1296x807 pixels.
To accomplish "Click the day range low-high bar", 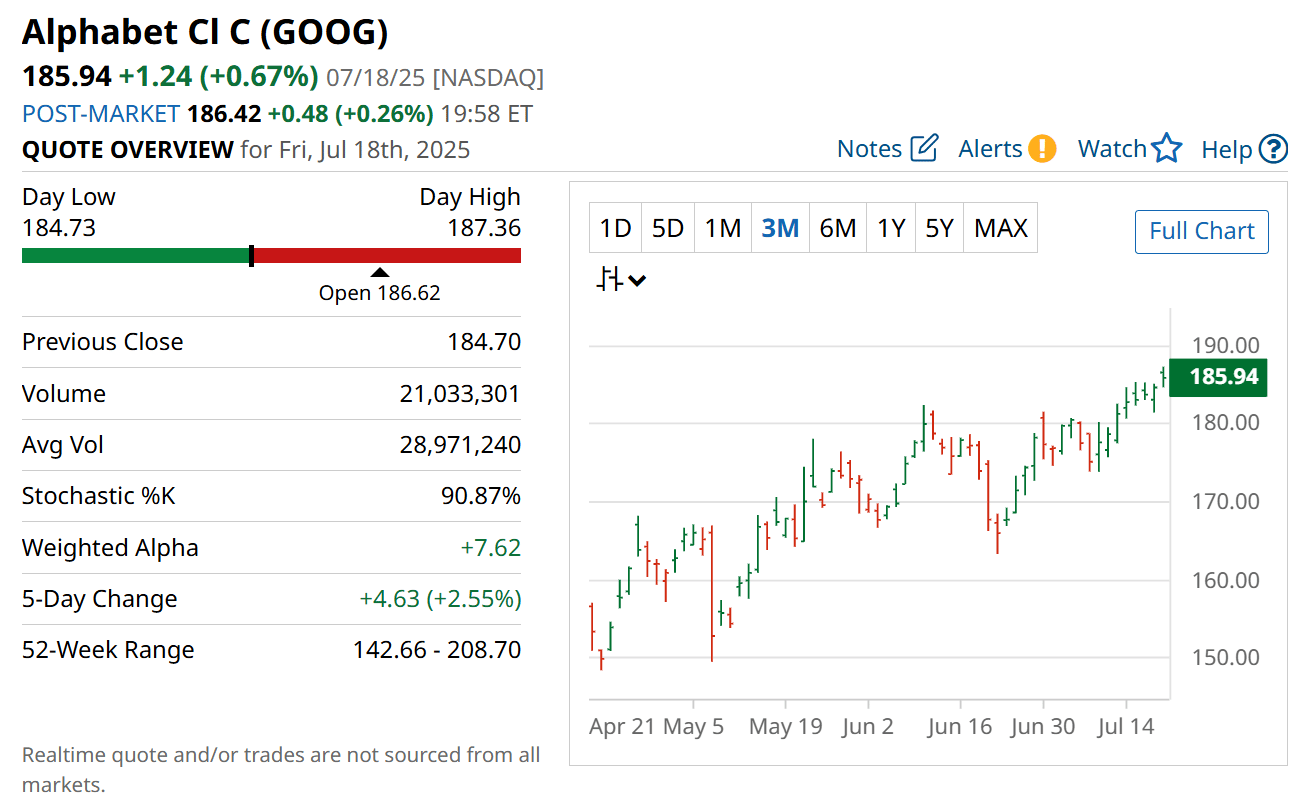I will coord(271,256).
